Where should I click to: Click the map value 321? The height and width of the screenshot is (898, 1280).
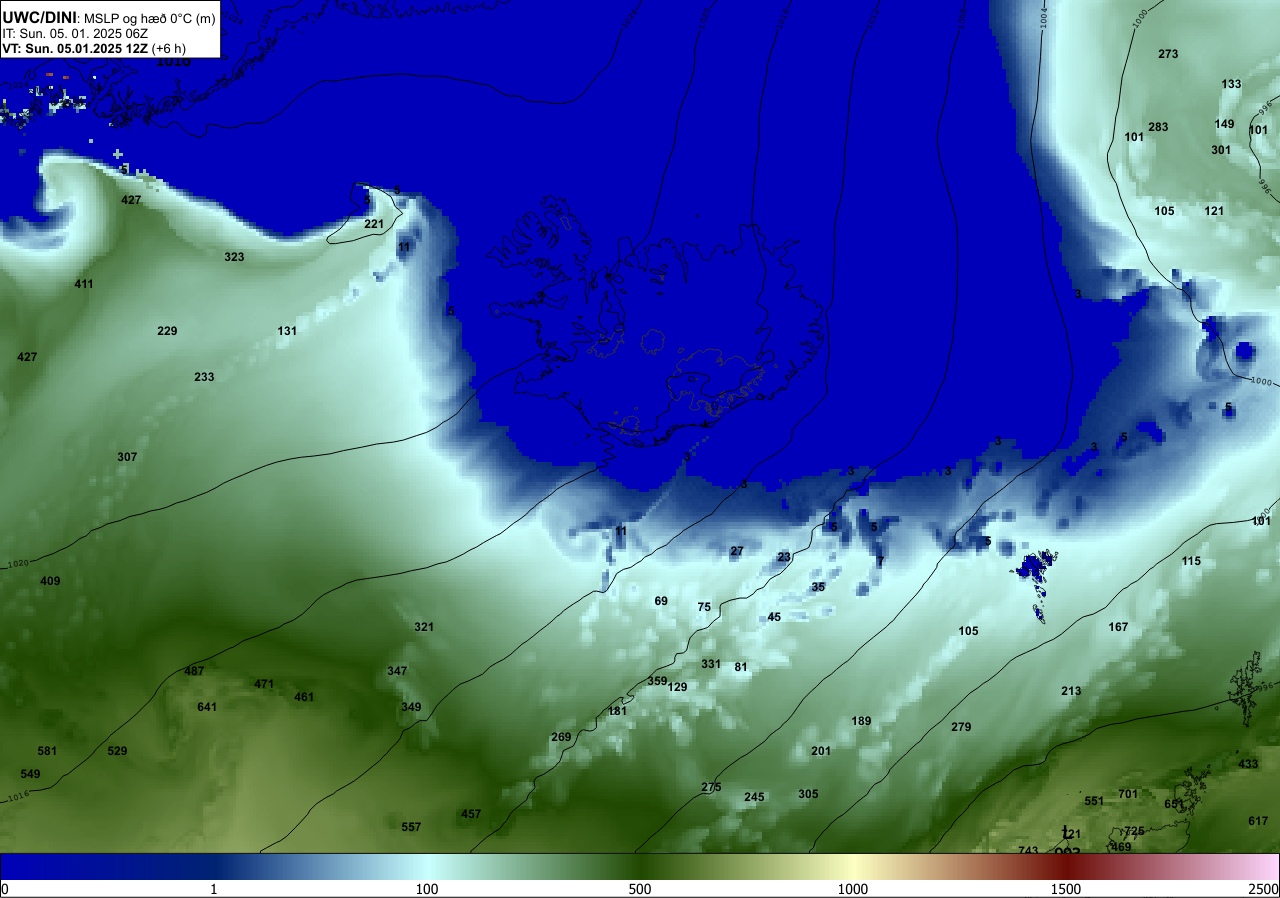pos(424,627)
